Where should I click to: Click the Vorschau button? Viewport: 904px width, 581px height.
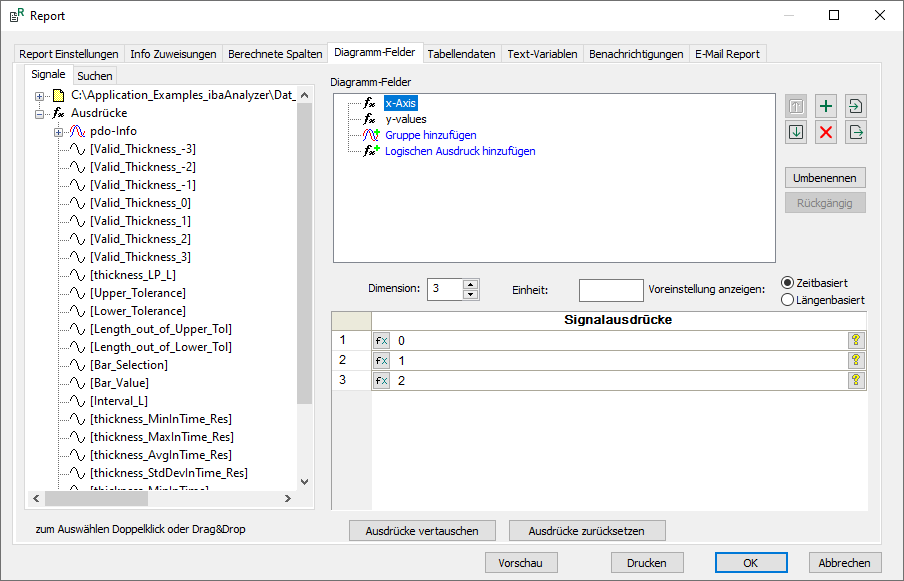point(521,563)
